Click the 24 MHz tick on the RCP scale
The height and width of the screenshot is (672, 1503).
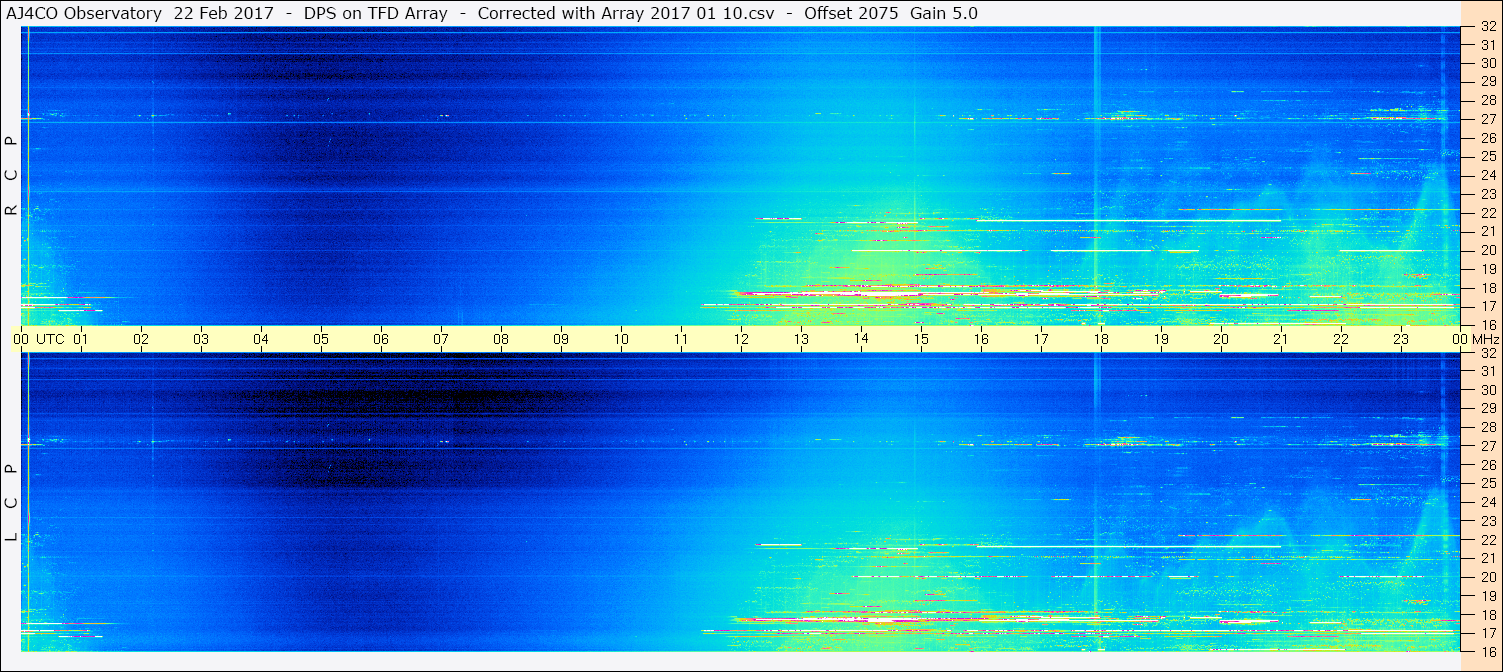point(1487,175)
